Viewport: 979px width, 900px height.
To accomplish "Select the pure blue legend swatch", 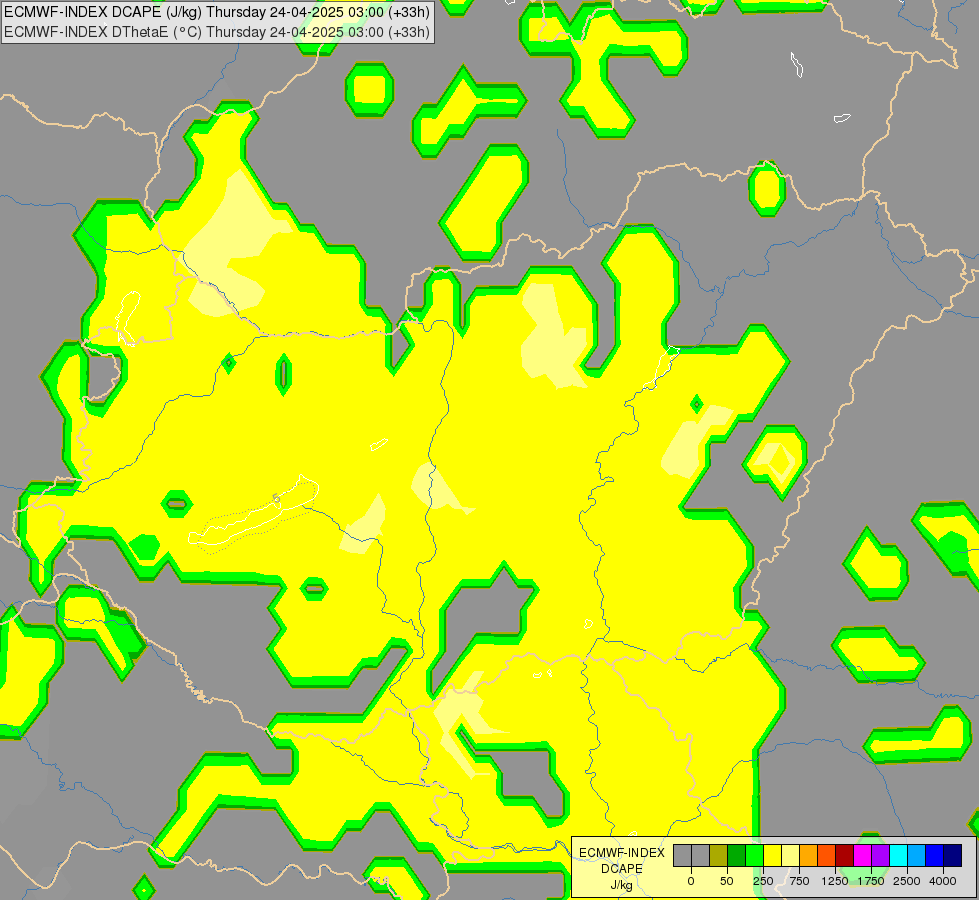I will tap(935, 856).
